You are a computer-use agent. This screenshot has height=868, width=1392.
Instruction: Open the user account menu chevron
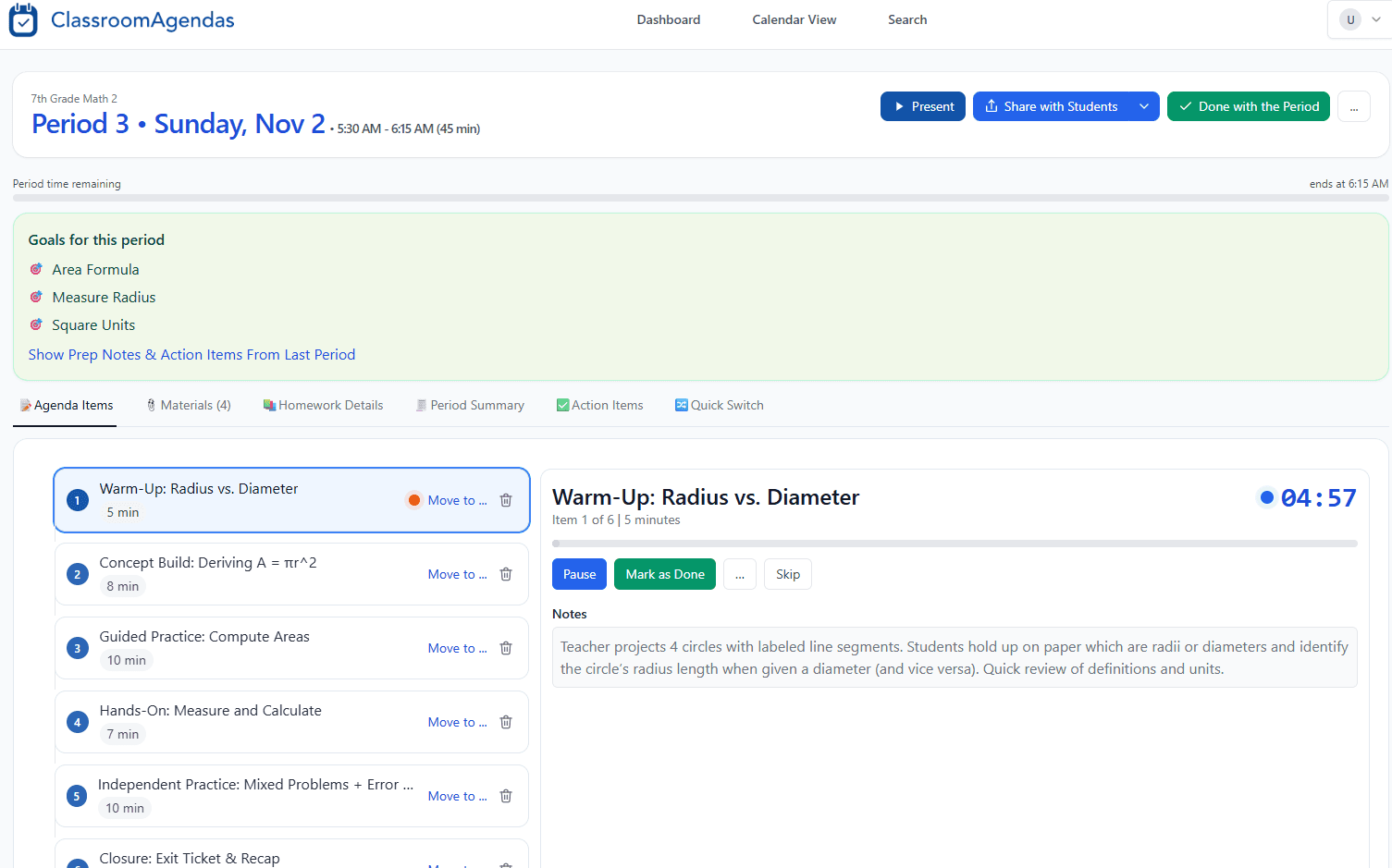click(1376, 20)
